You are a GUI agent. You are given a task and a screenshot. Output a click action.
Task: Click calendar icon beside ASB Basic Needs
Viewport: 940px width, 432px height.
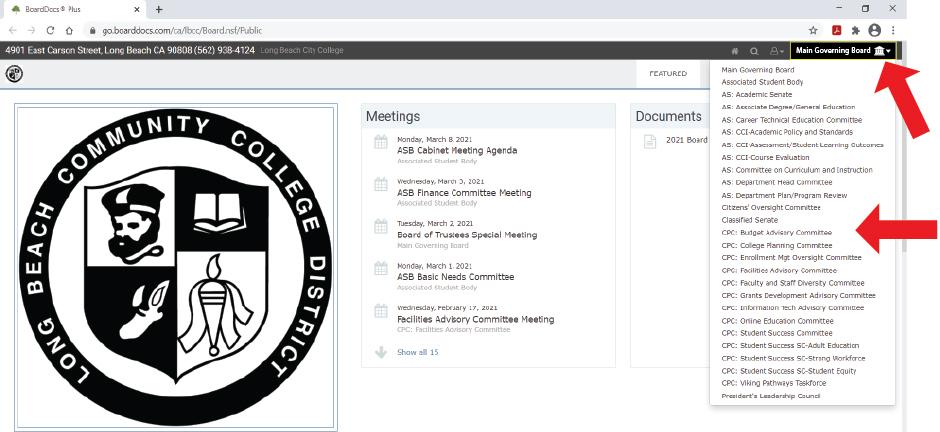(381, 268)
